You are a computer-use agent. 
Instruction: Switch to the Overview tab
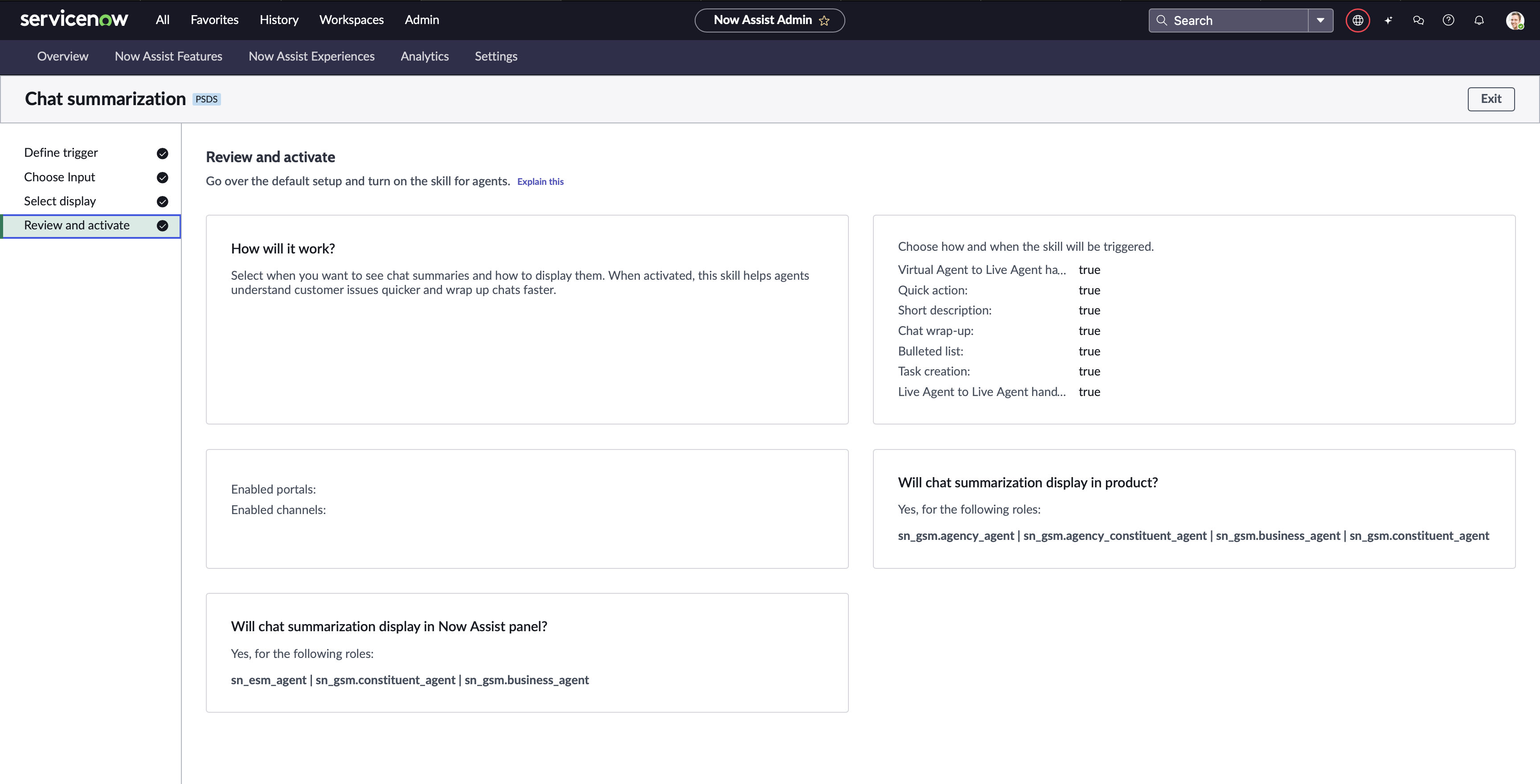point(63,56)
